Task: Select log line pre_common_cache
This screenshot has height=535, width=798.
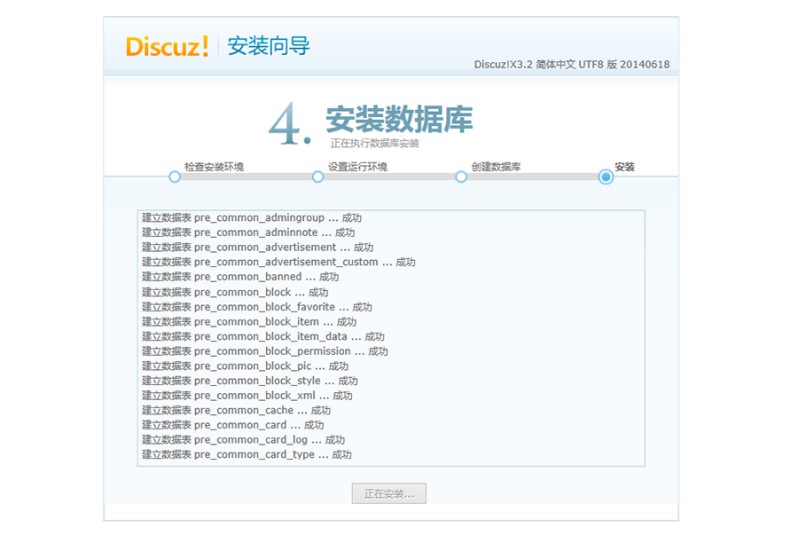Action: 236,410
